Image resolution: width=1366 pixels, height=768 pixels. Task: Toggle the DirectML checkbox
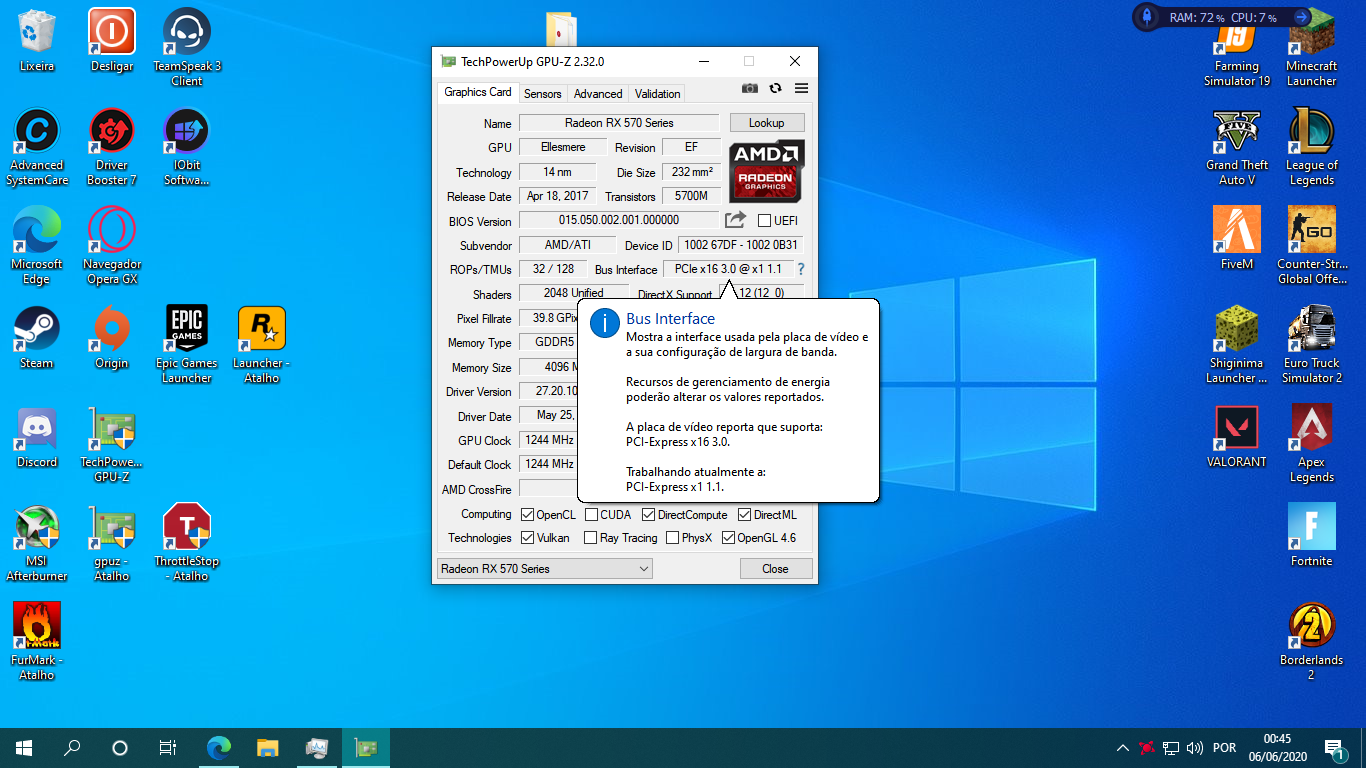[744, 515]
